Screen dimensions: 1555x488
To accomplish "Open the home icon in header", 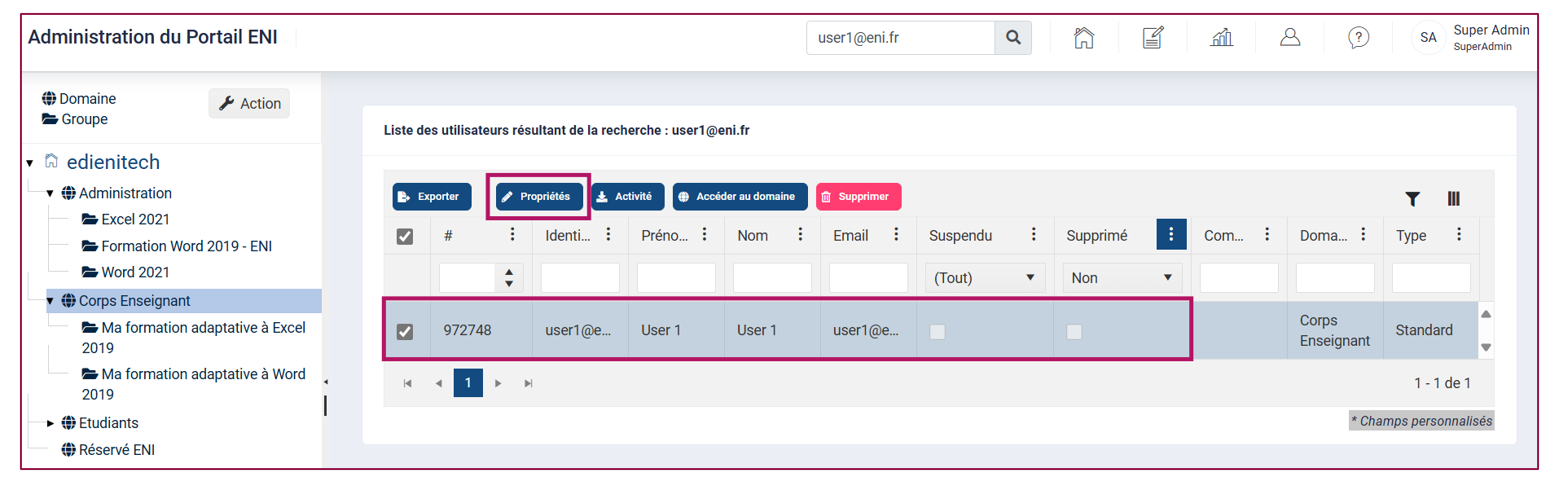I will coord(1082,38).
